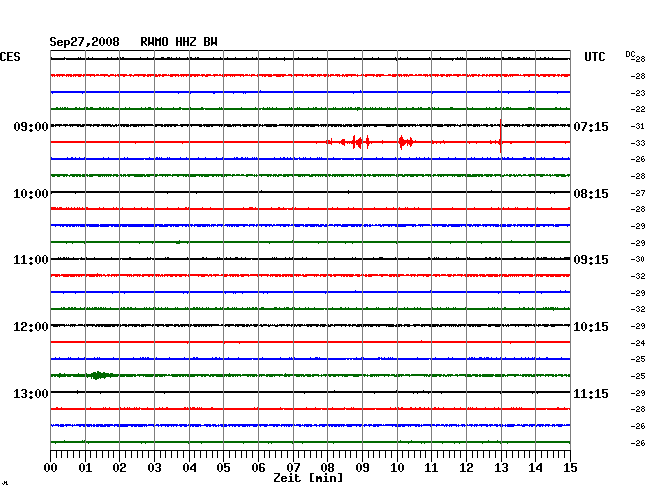This screenshot has width=650, height=494.
Task: Click the DC value -31
Action: [x=638, y=126]
